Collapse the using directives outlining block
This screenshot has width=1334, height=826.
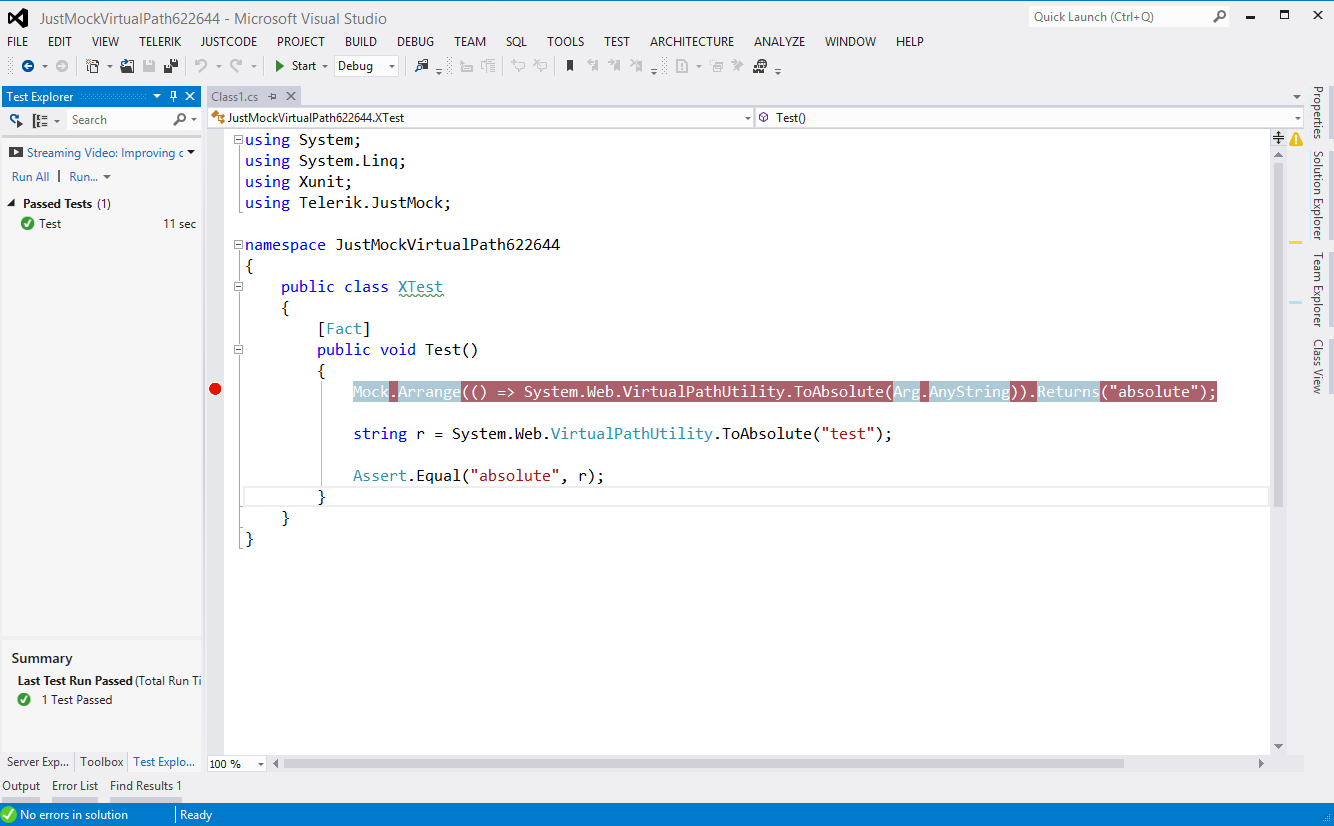tap(238, 140)
